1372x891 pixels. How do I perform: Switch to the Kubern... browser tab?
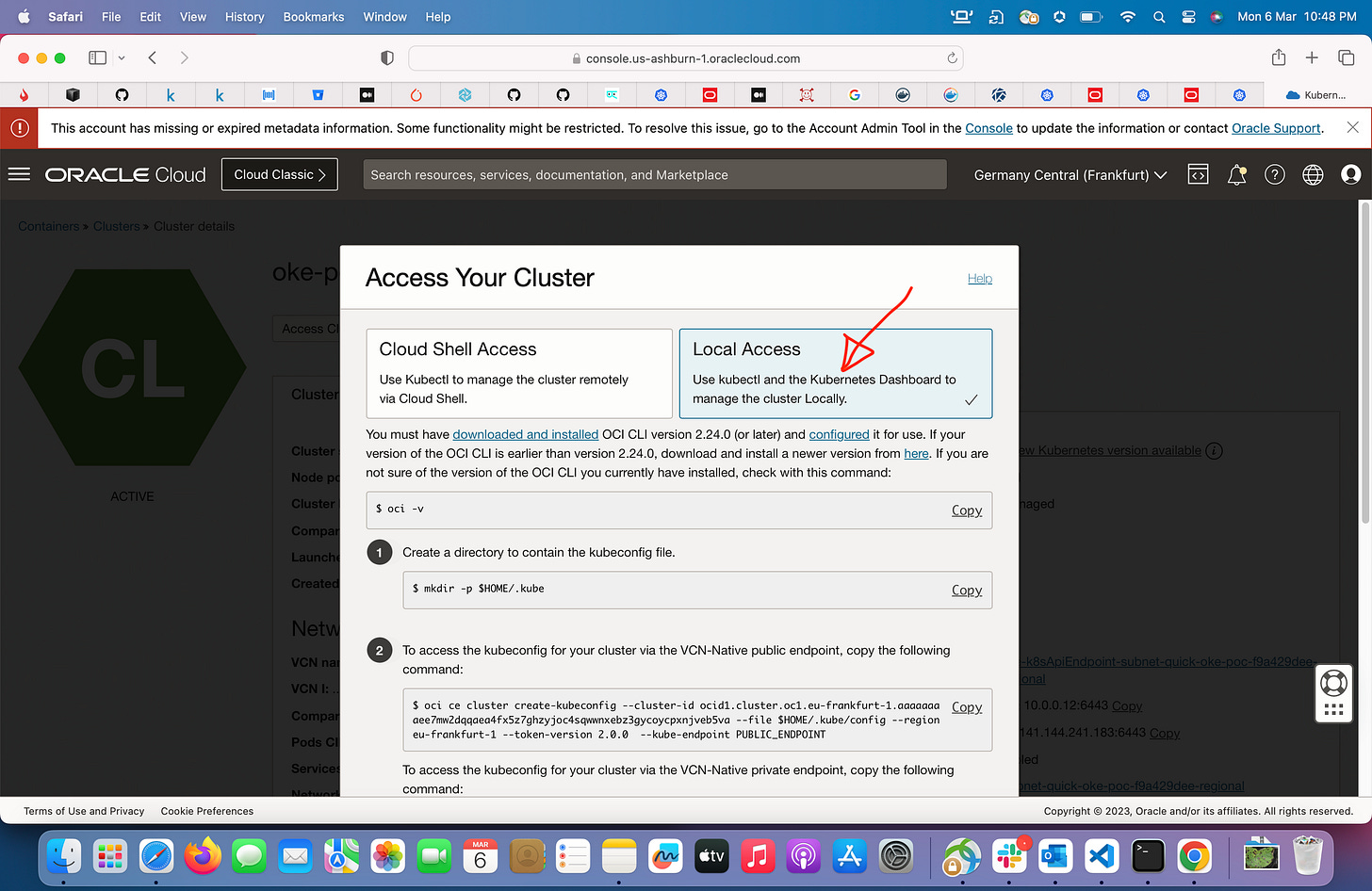coord(1315,95)
